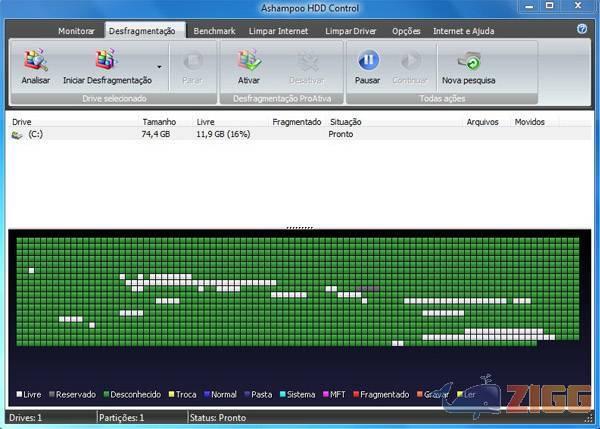Go to the Limpar Internet tab
The image size is (600, 429).
(x=280, y=31)
